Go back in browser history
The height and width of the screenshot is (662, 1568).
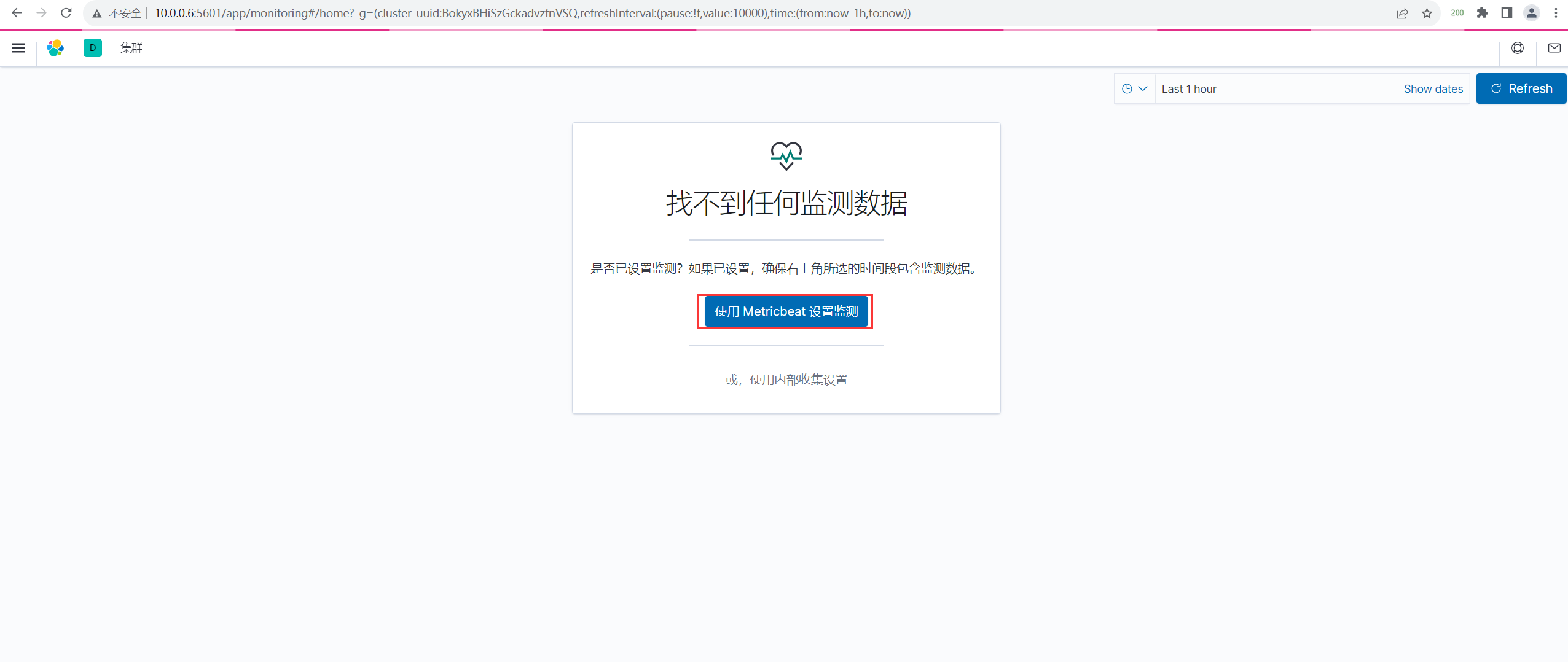point(17,13)
